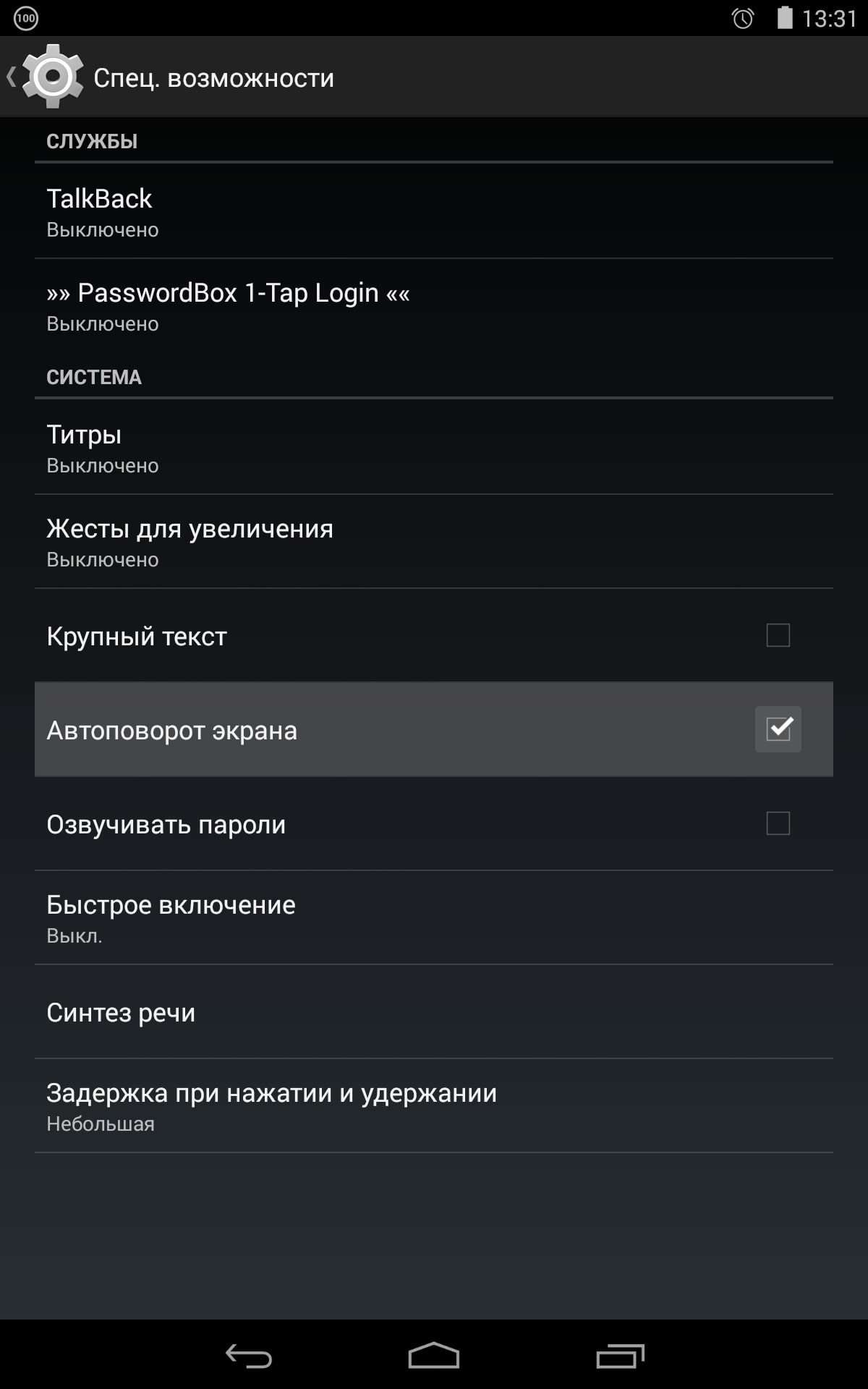Enable the Крупный текст checkbox
This screenshot has height=1389, width=868.
(x=778, y=635)
